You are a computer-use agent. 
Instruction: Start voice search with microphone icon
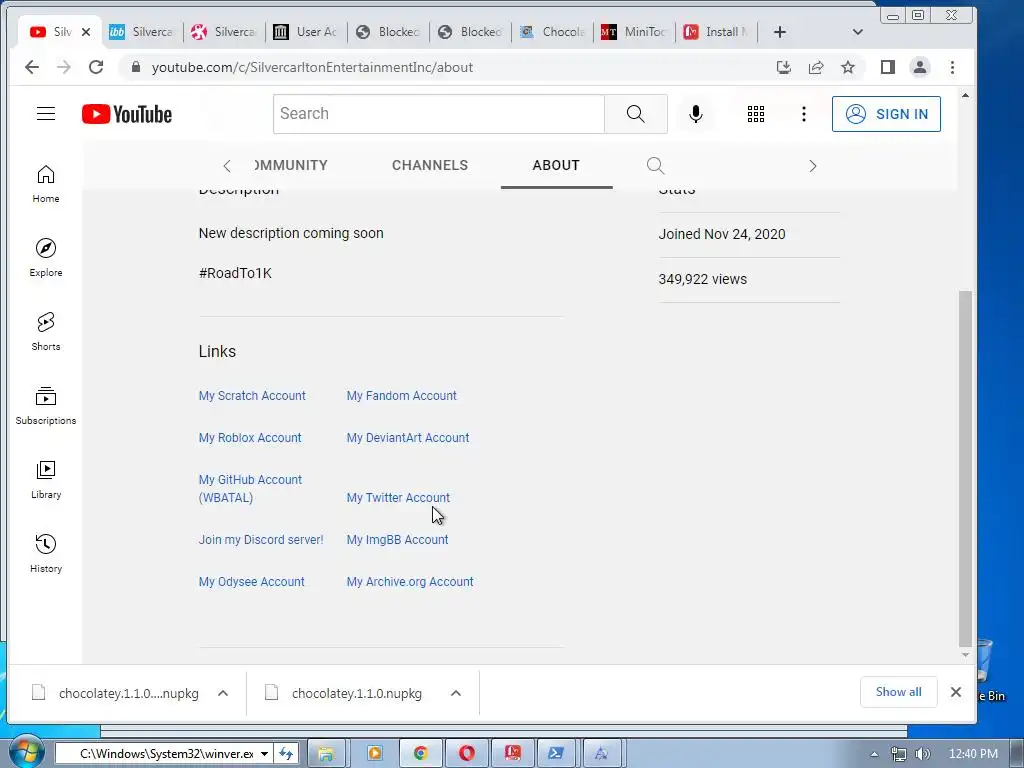(x=696, y=114)
